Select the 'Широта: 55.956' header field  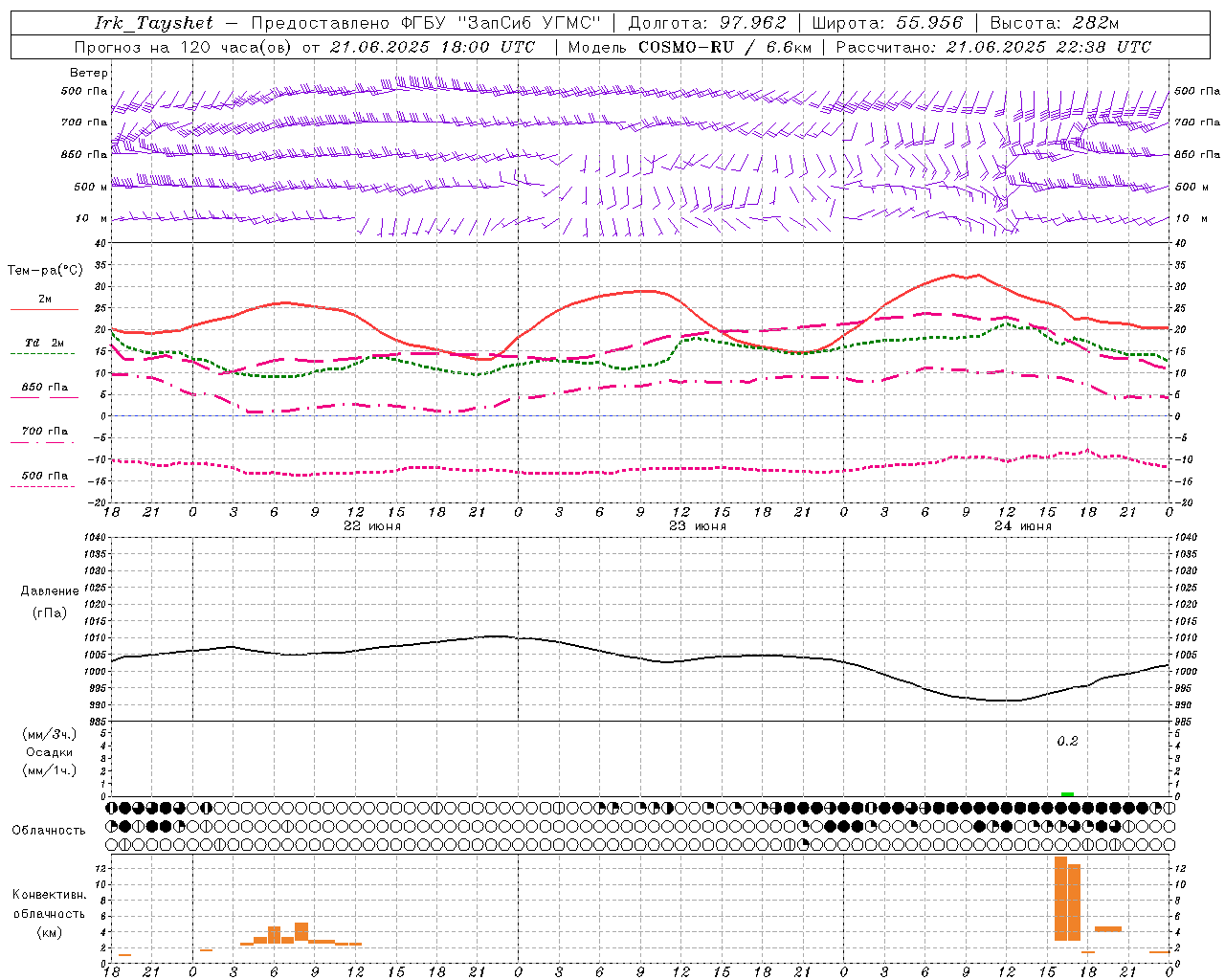pyautogui.click(x=887, y=23)
